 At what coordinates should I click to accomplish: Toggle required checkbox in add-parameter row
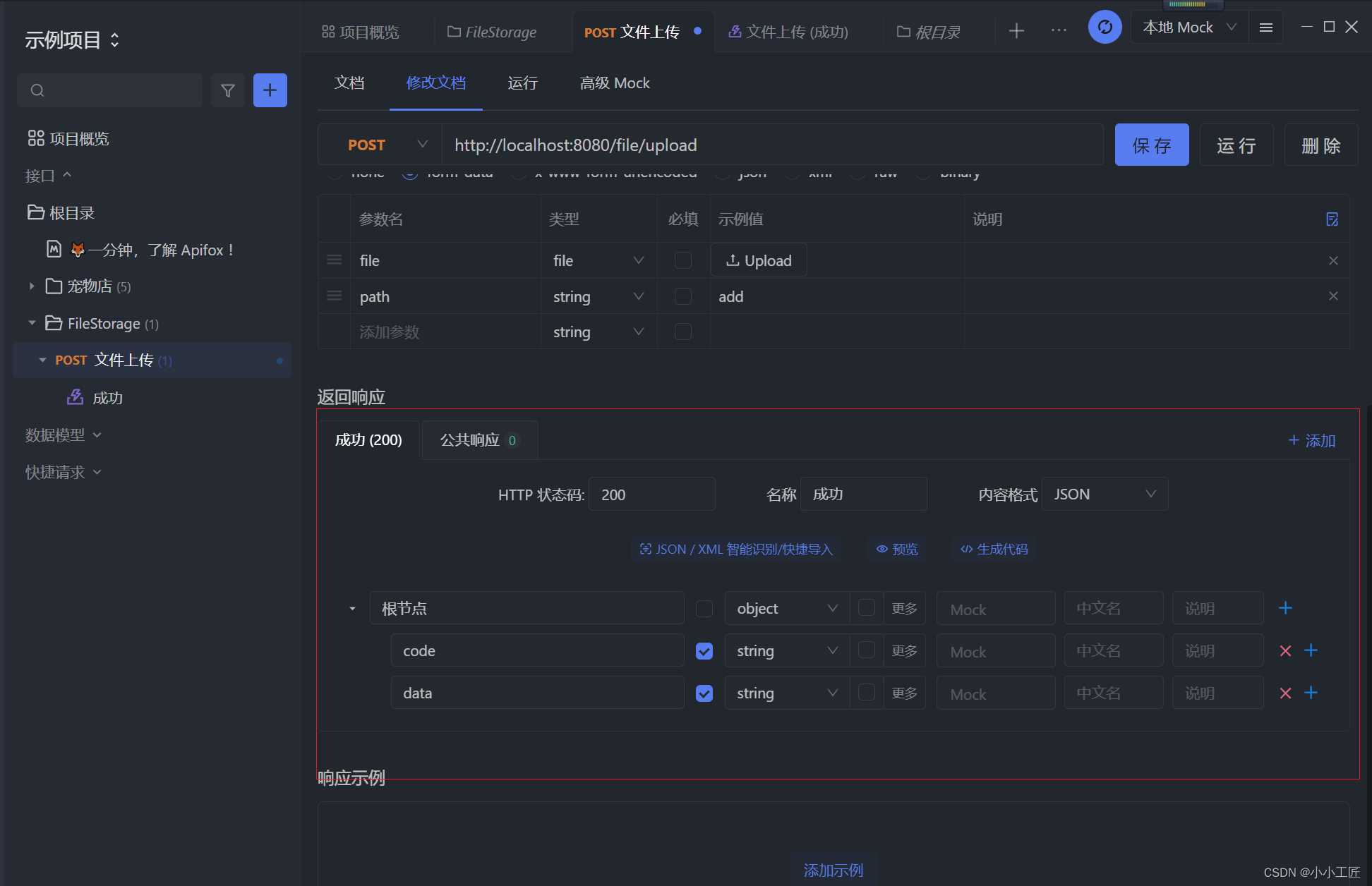coord(682,332)
